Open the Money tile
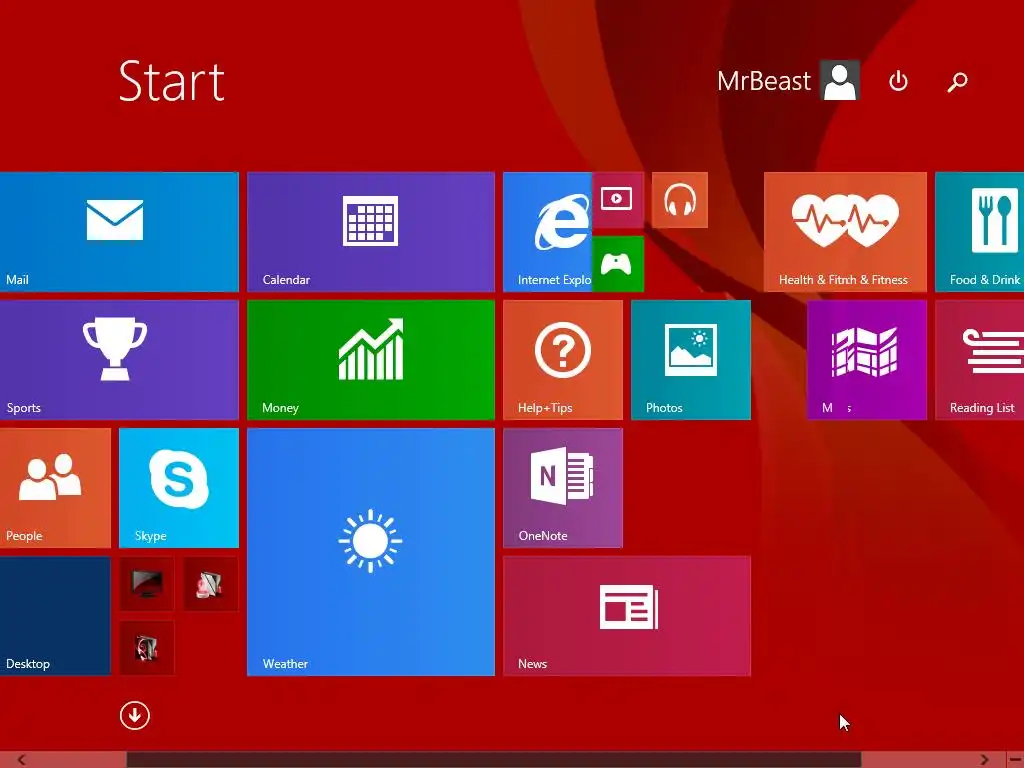Viewport: 1024px width, 768px height. tap(371, 360)
